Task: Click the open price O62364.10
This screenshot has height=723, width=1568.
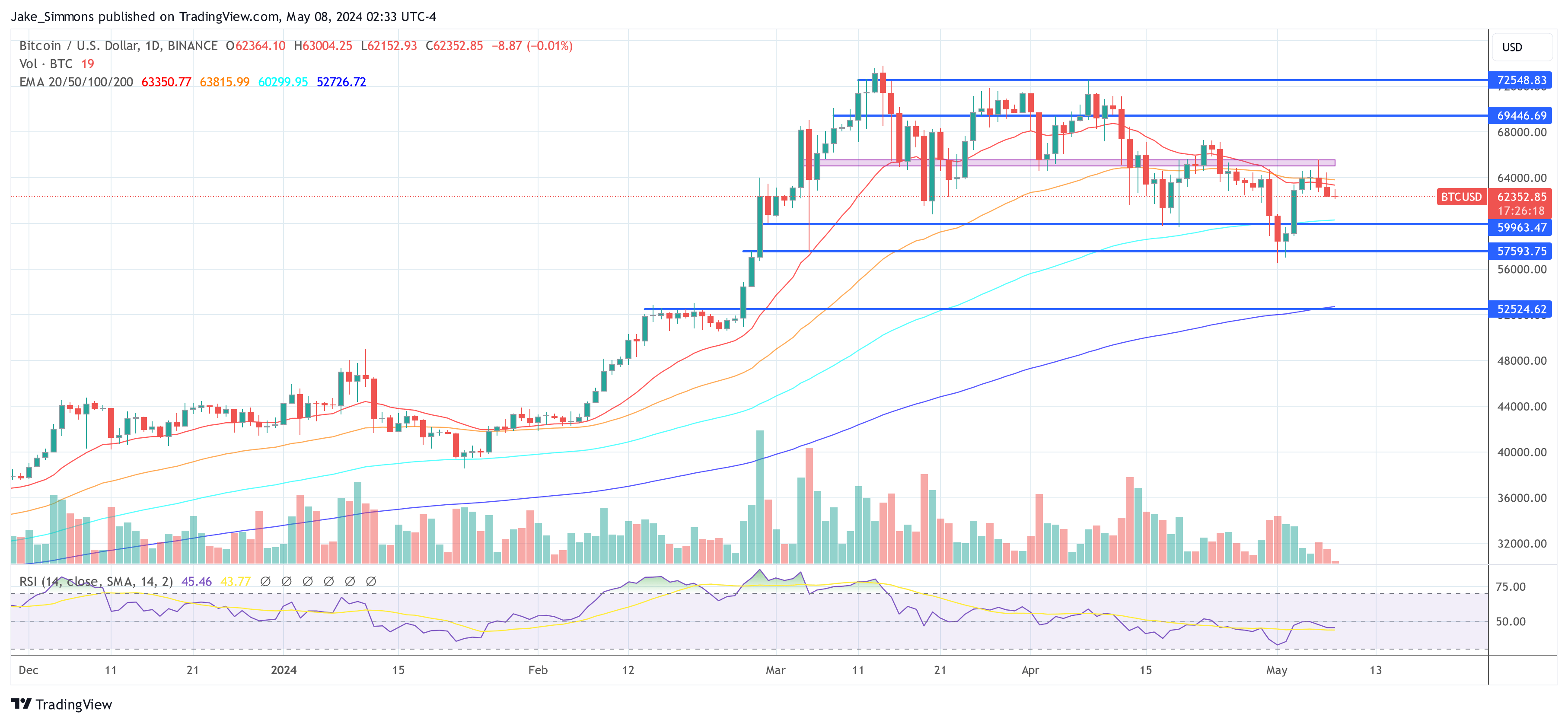Action: click(x=256, y=46)
